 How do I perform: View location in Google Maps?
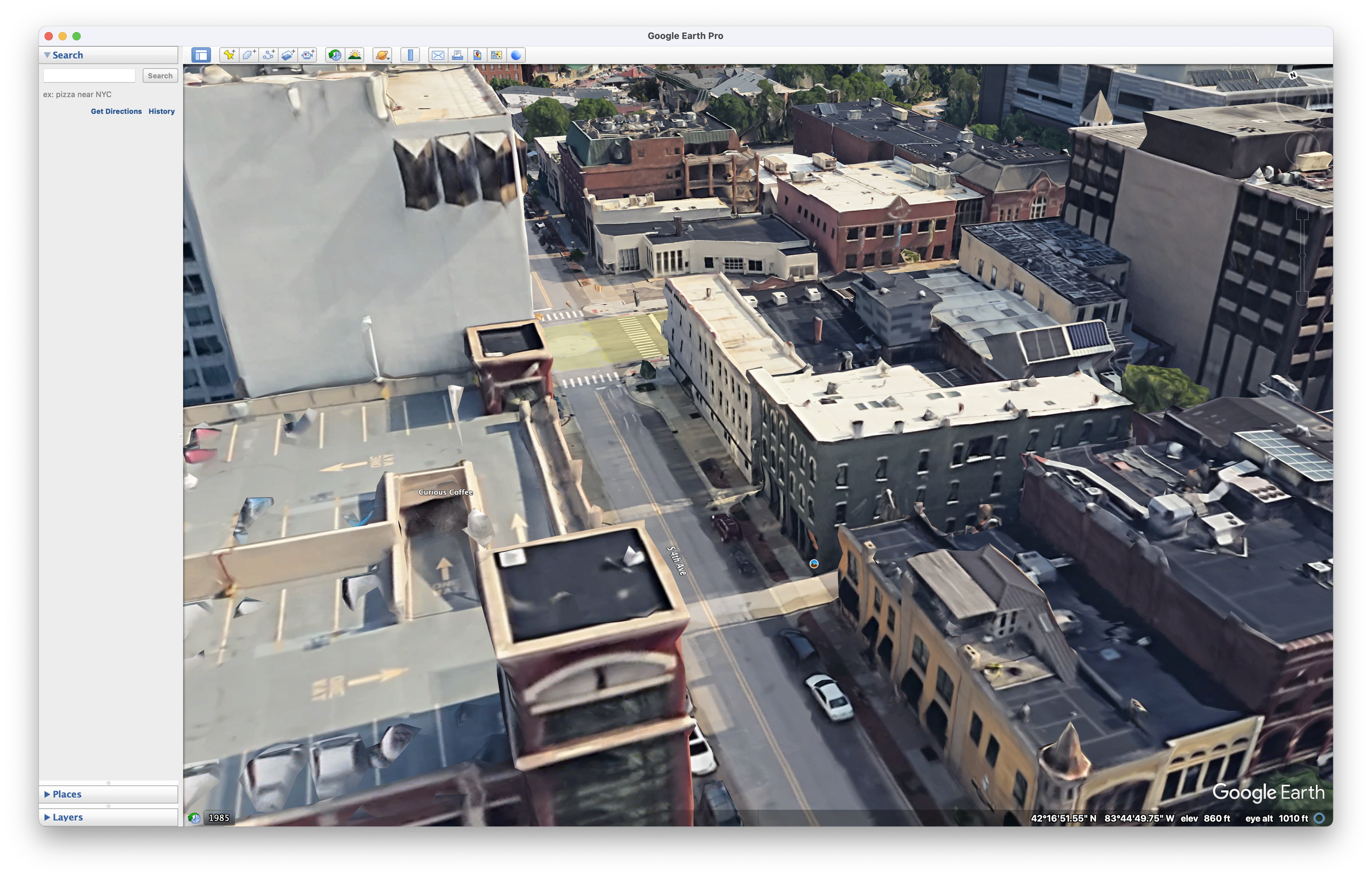[496, 55]
